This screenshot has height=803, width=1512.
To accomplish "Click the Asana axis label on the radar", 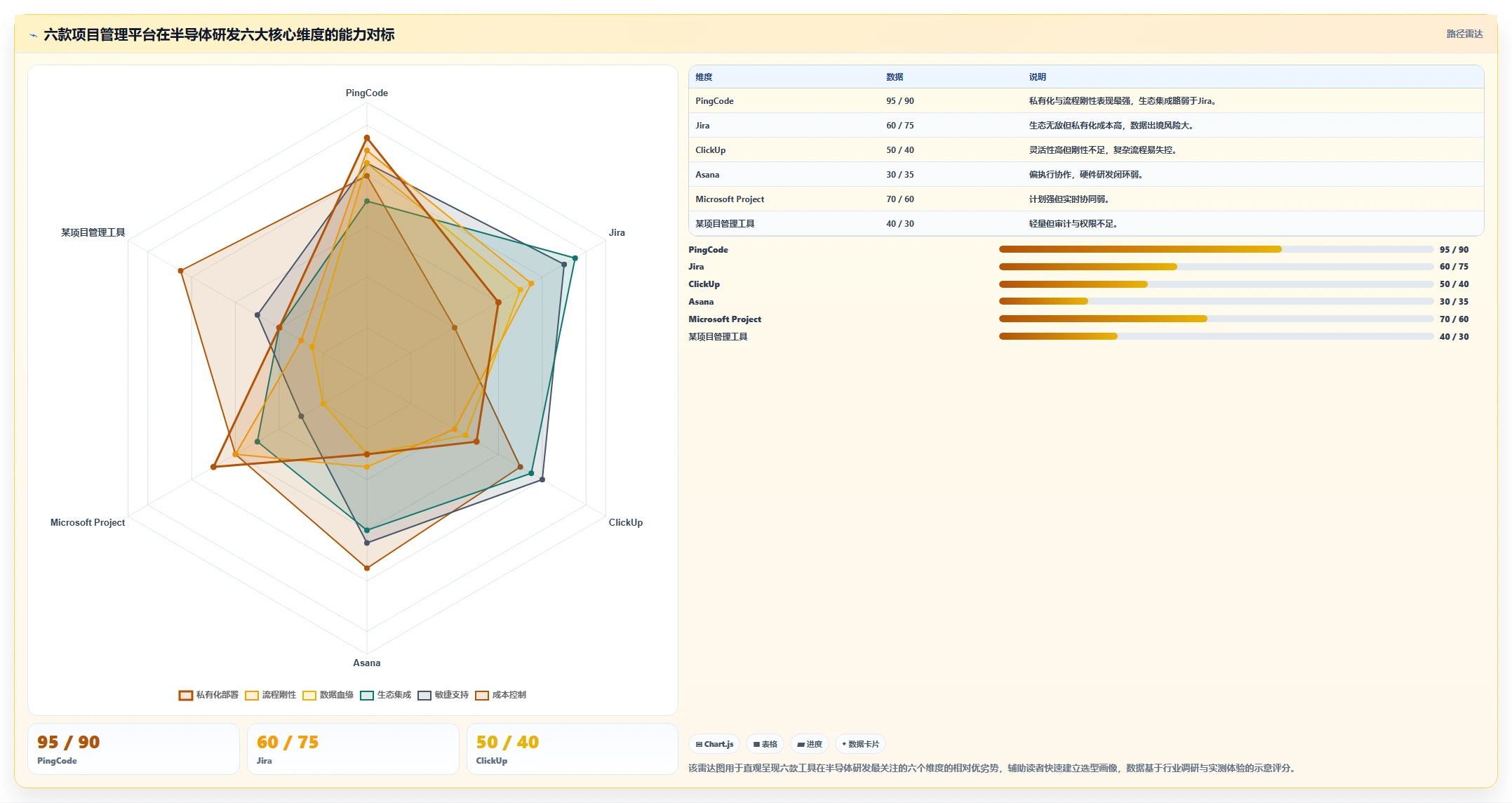I will [x=366, y=663].
